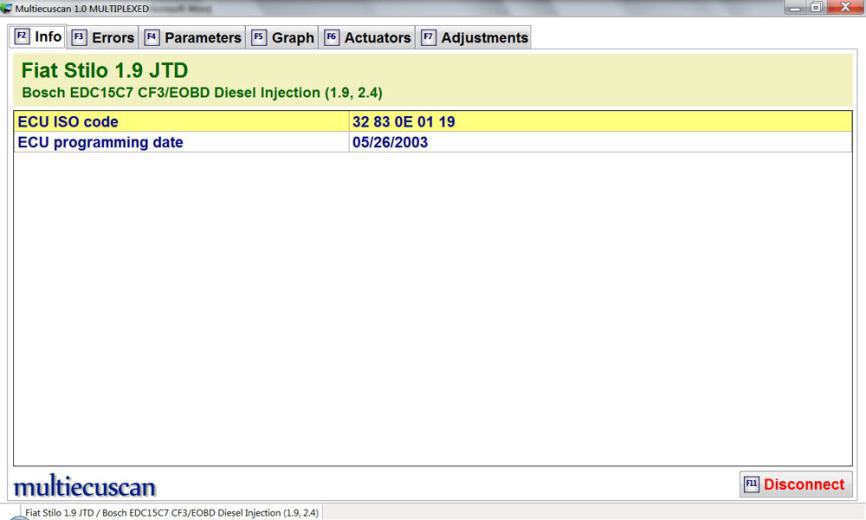Switch to the Info tab
The image size is (866, 520).
coord(38,37)
